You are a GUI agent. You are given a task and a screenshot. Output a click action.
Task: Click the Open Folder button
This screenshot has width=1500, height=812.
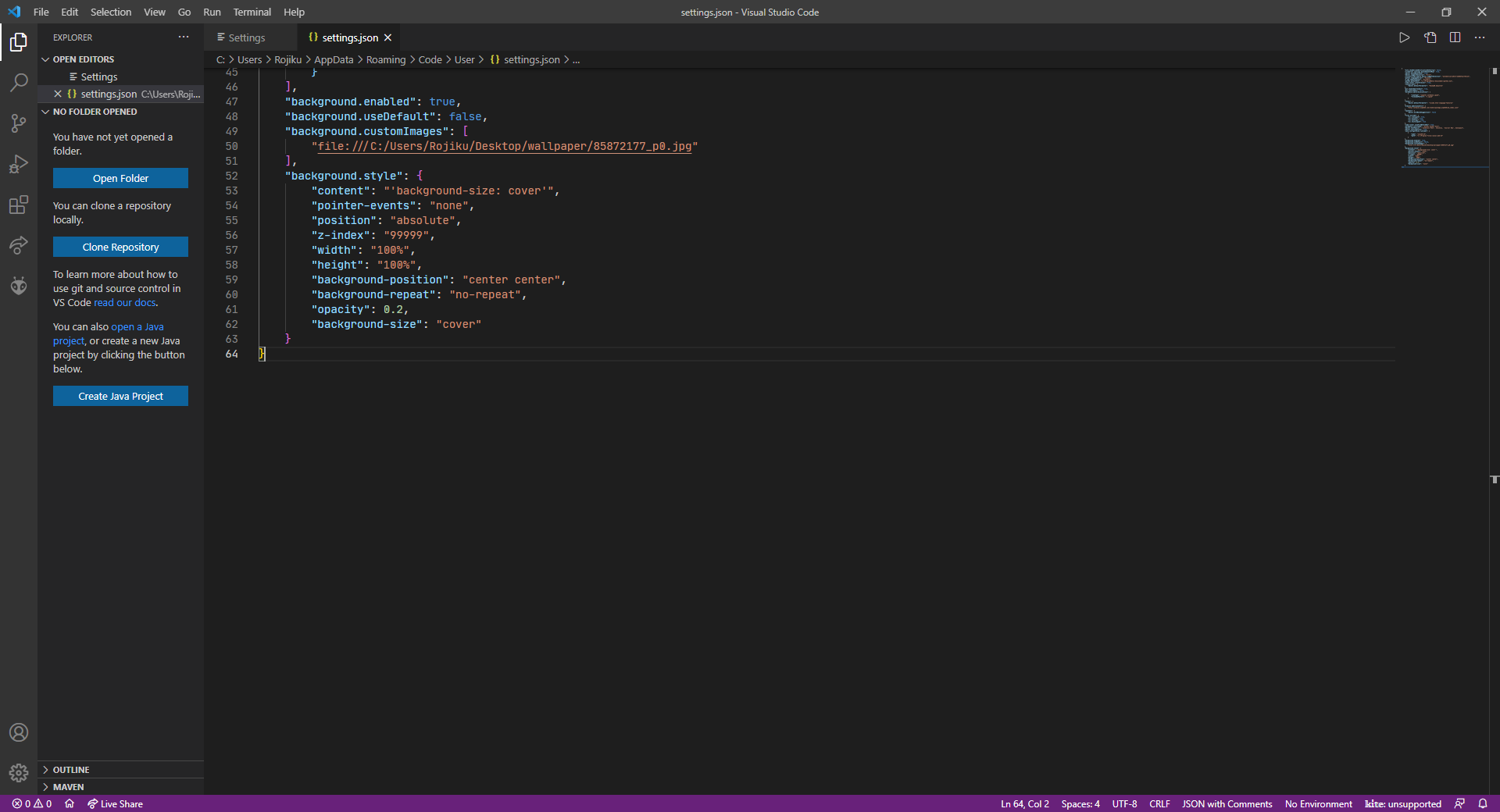coord(120,178)
